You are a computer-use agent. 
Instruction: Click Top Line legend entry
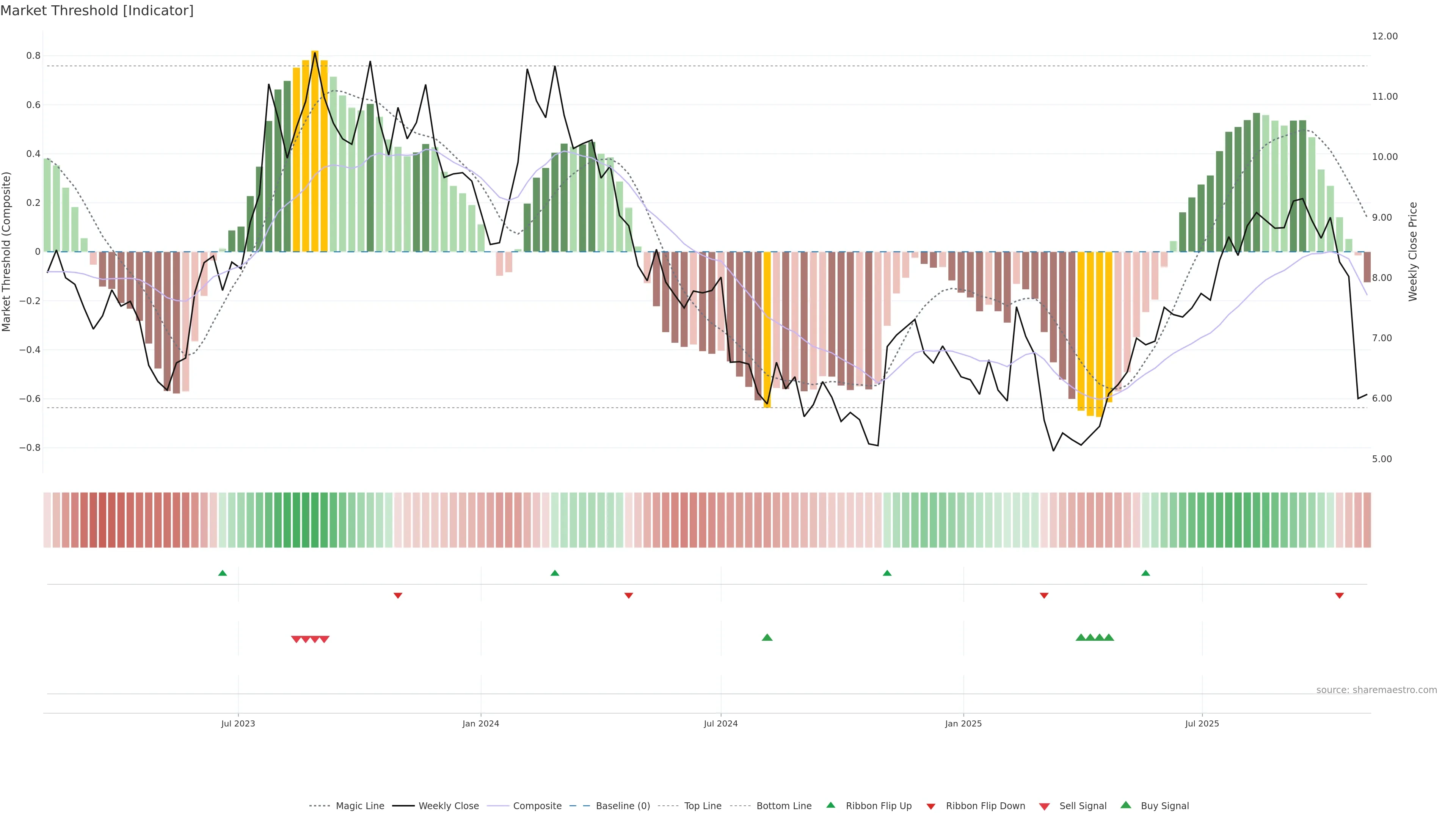[703, 806]
